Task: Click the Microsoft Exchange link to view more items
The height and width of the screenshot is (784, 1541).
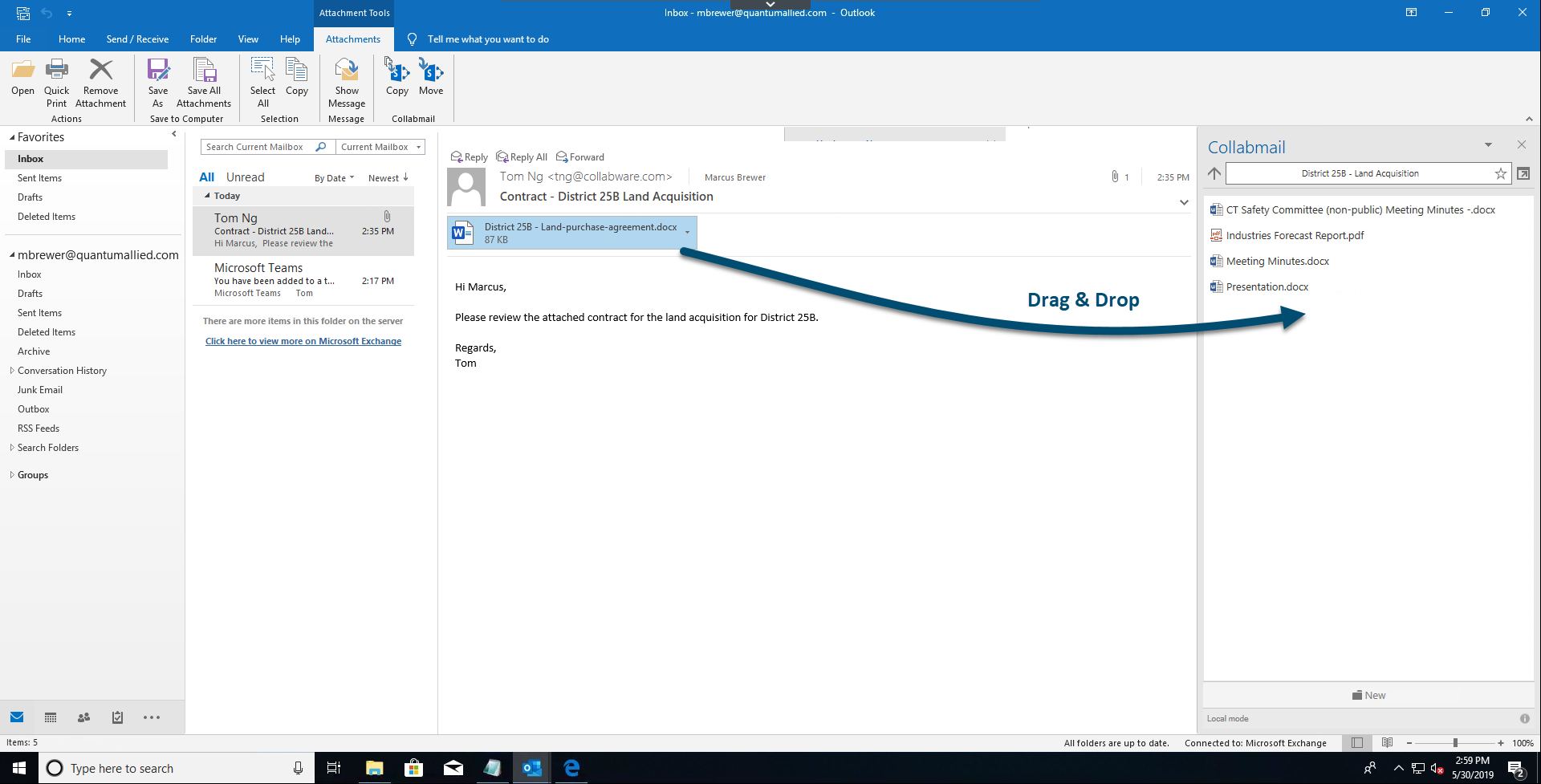Action: point(303,340)
